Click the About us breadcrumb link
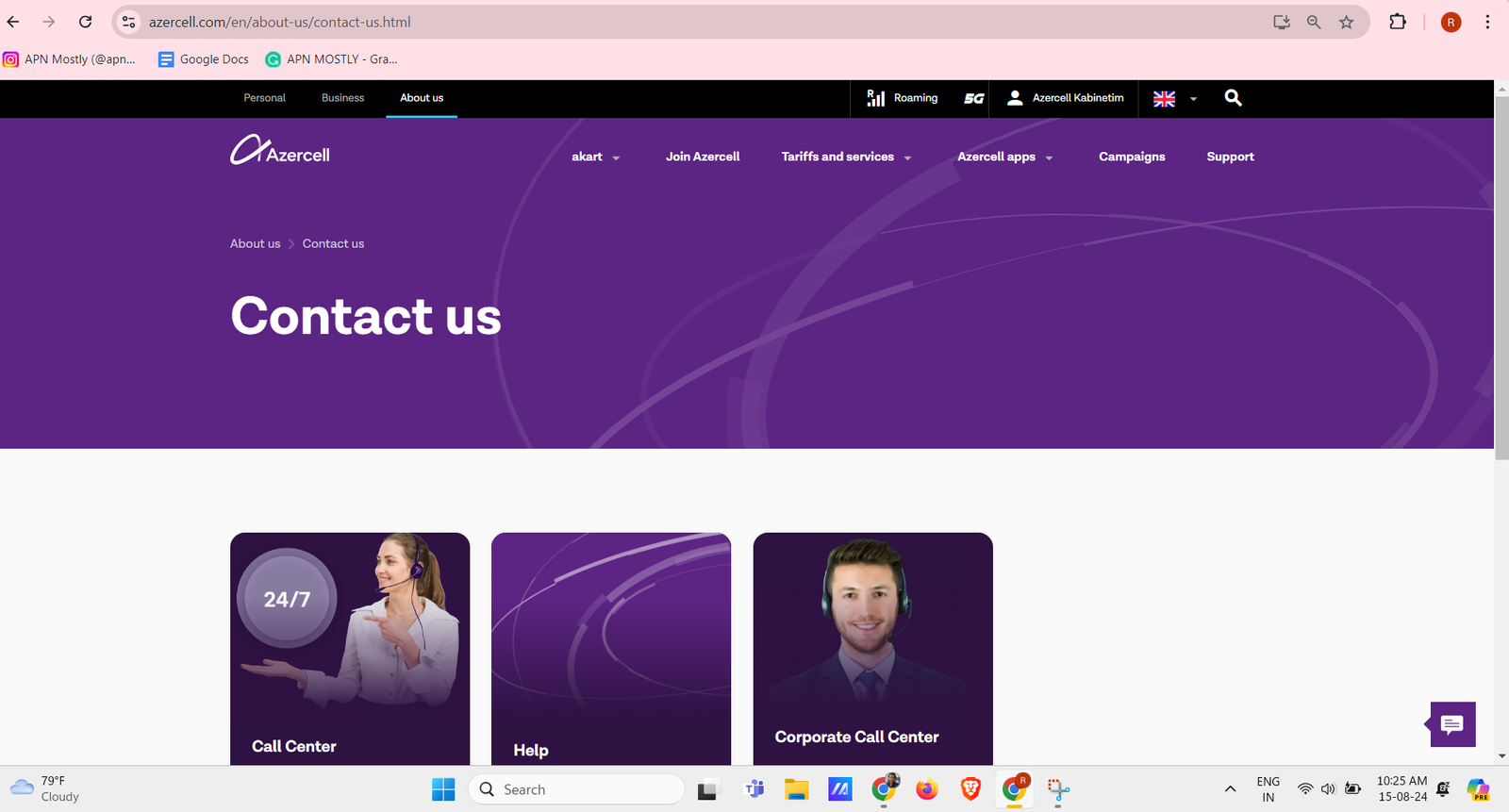1509x812 pixels. (255, 243)
